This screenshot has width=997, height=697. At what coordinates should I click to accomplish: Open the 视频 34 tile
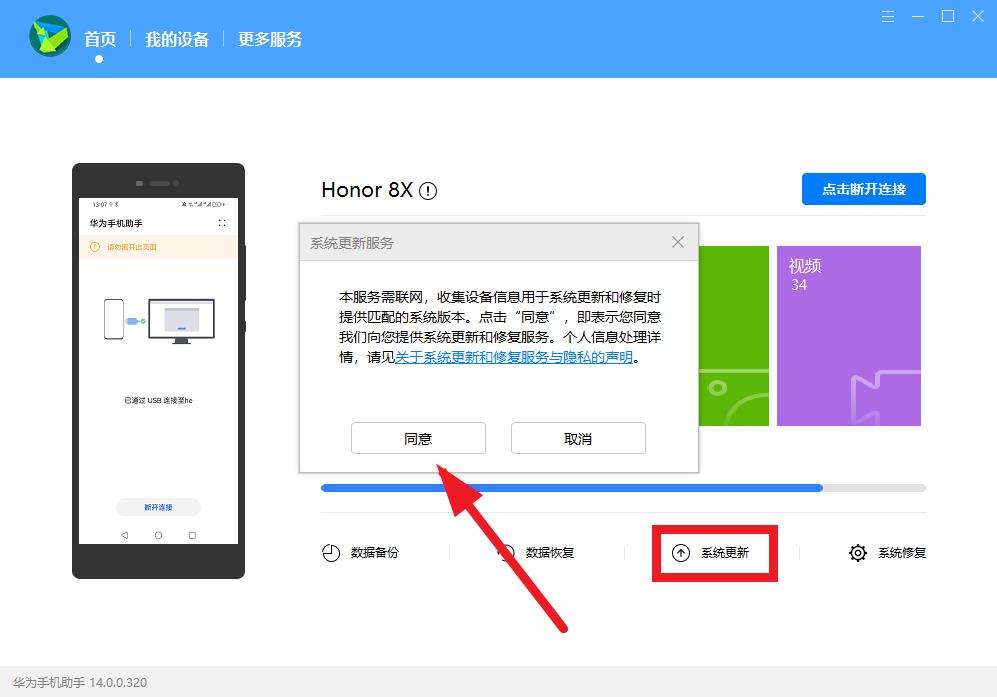coord(849,336)
